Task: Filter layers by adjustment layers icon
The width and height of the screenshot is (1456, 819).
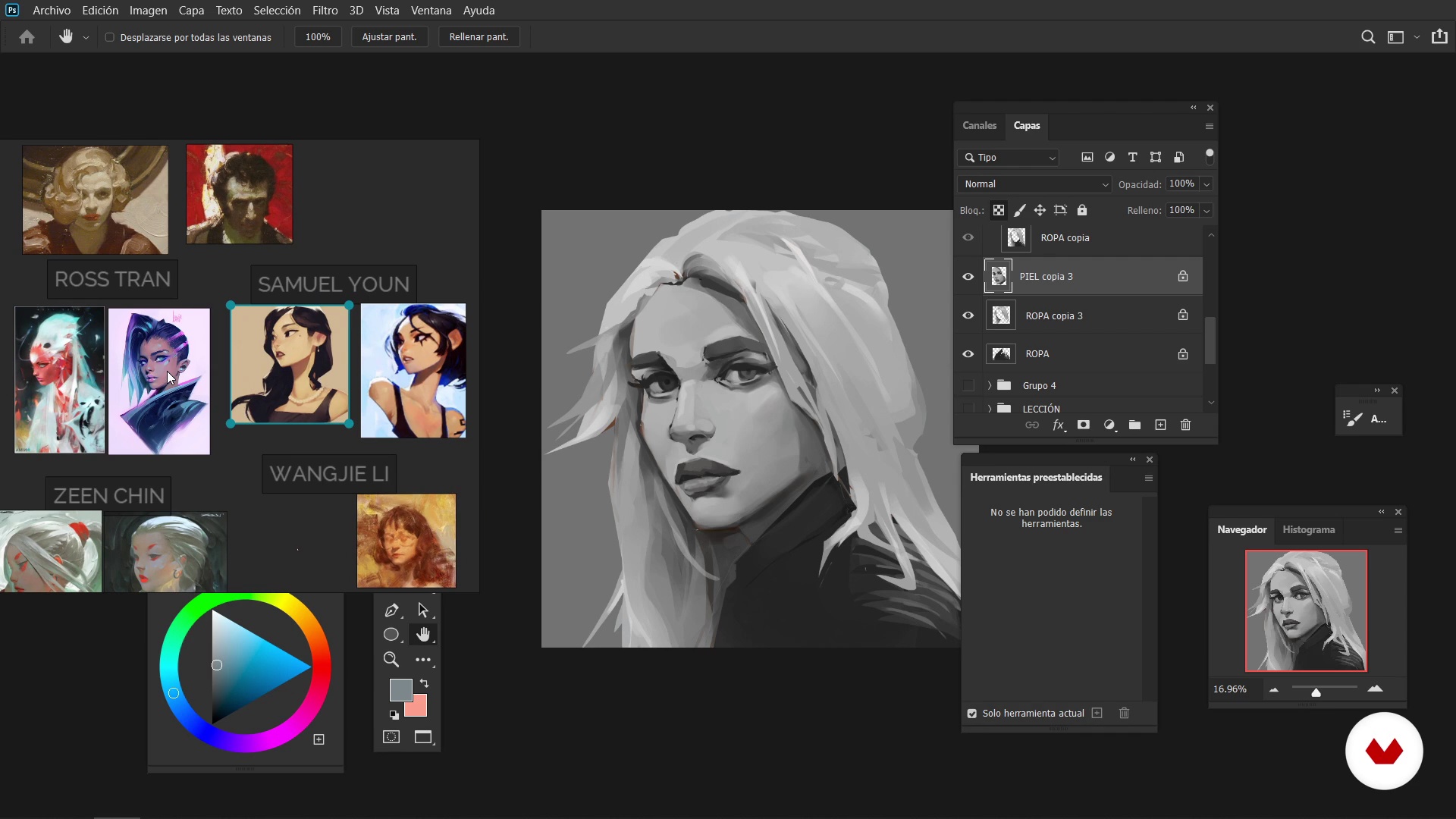Action: (1110, 157)
